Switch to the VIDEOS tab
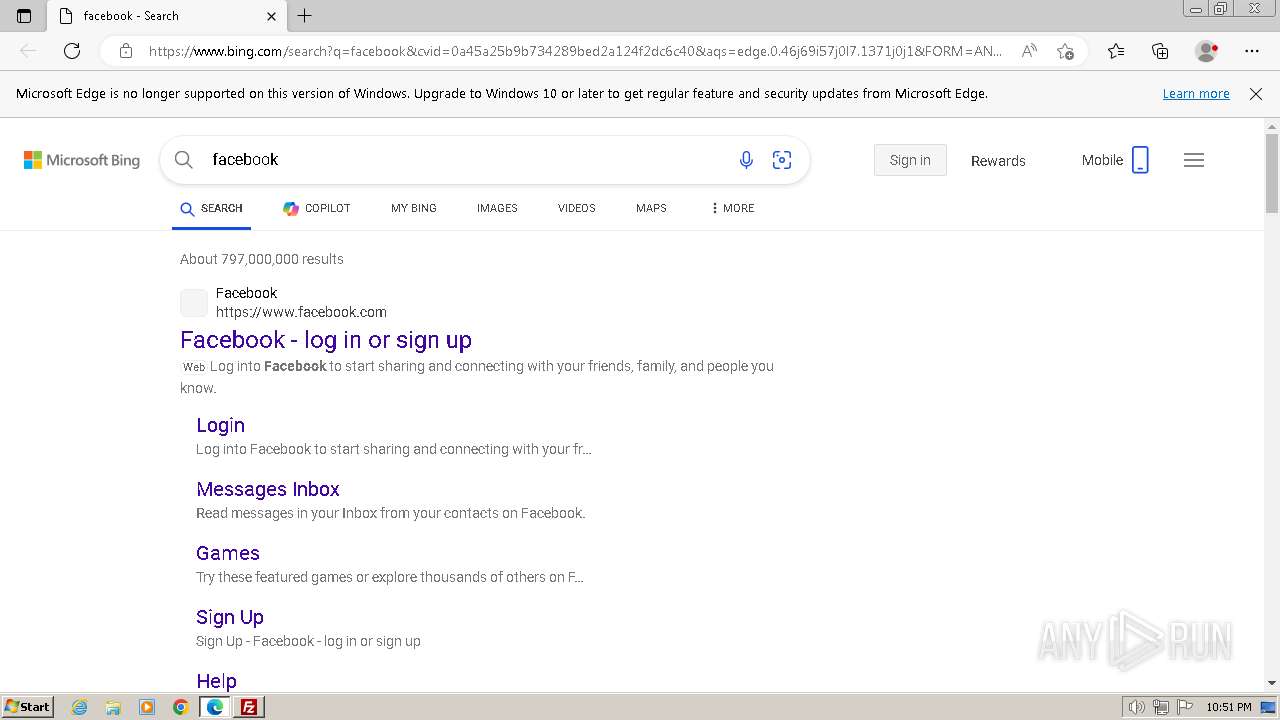 pyautogui.click(x=577, y=209)
